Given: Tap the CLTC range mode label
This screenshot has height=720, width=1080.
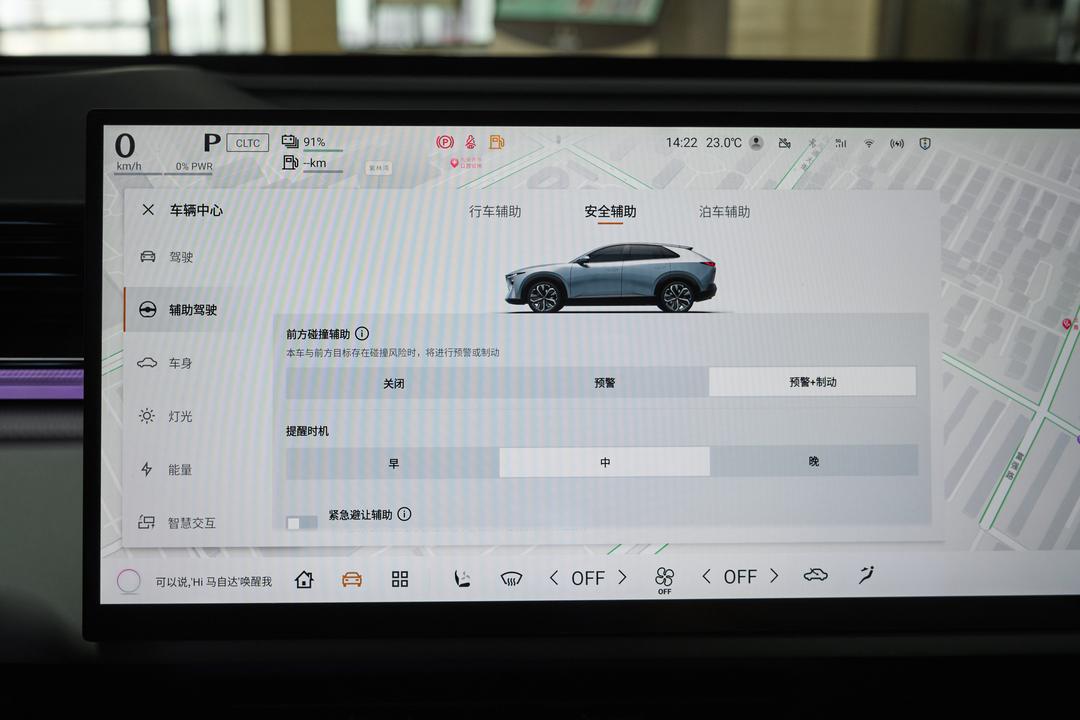Looking at the screenshot, I should 247,143.
